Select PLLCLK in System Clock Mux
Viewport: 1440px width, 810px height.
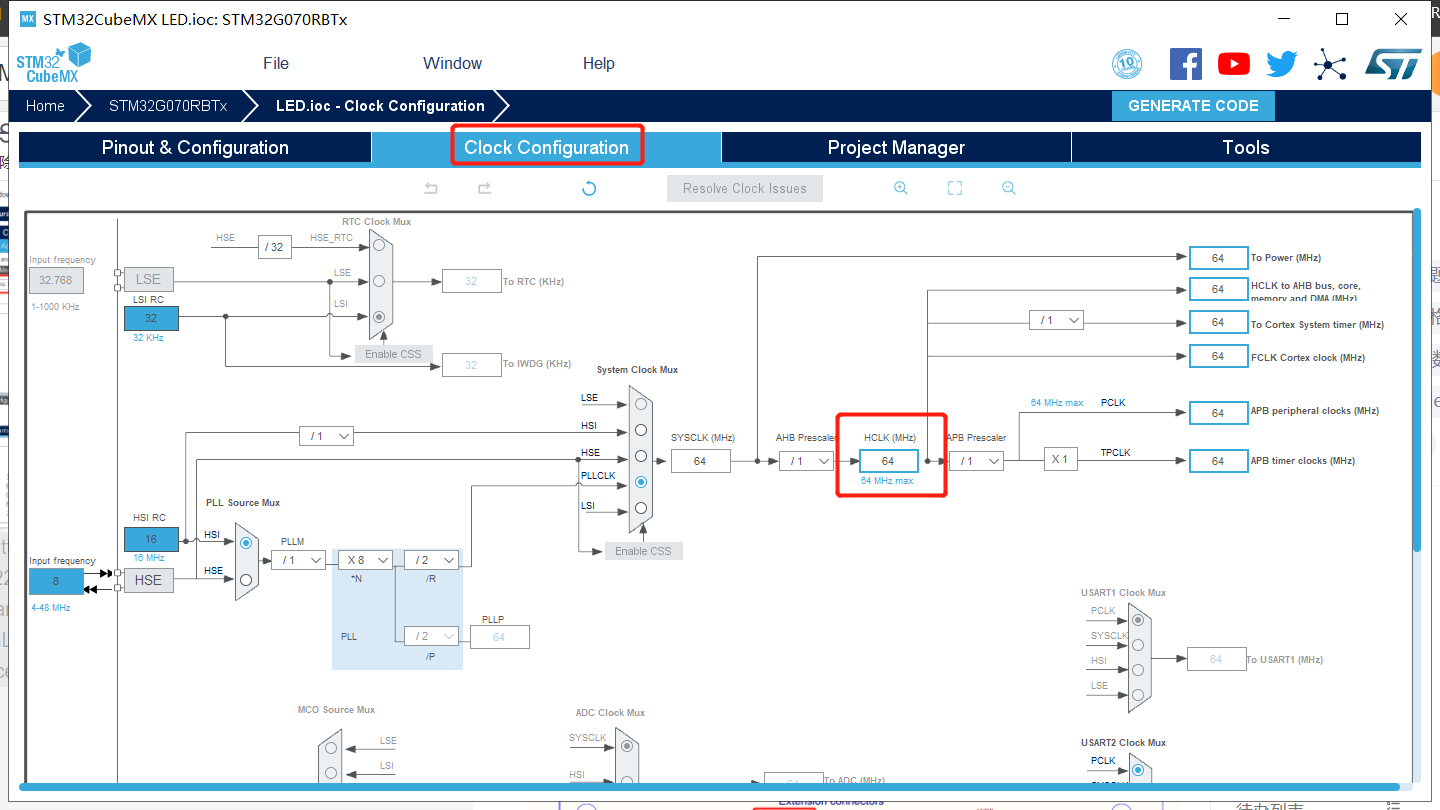[640, 482]
